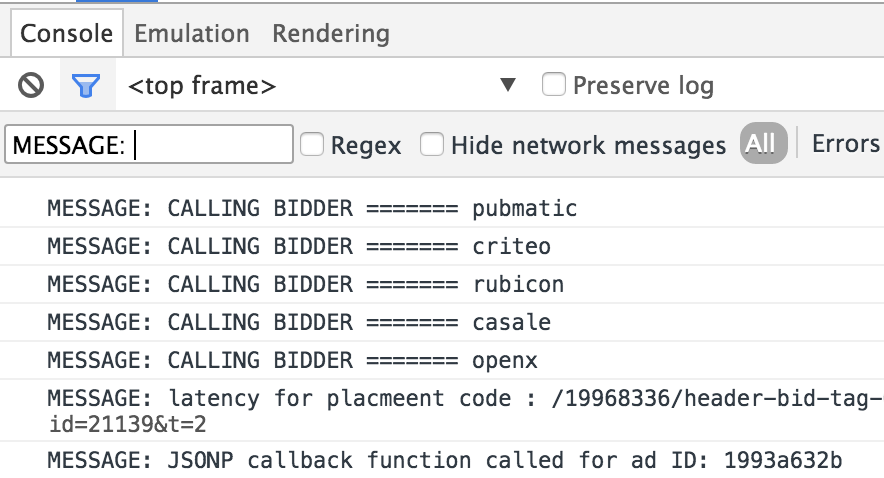
Task: Enable the Regex filter checkbox
Action: pyautogui.click(x=313, y=145)
